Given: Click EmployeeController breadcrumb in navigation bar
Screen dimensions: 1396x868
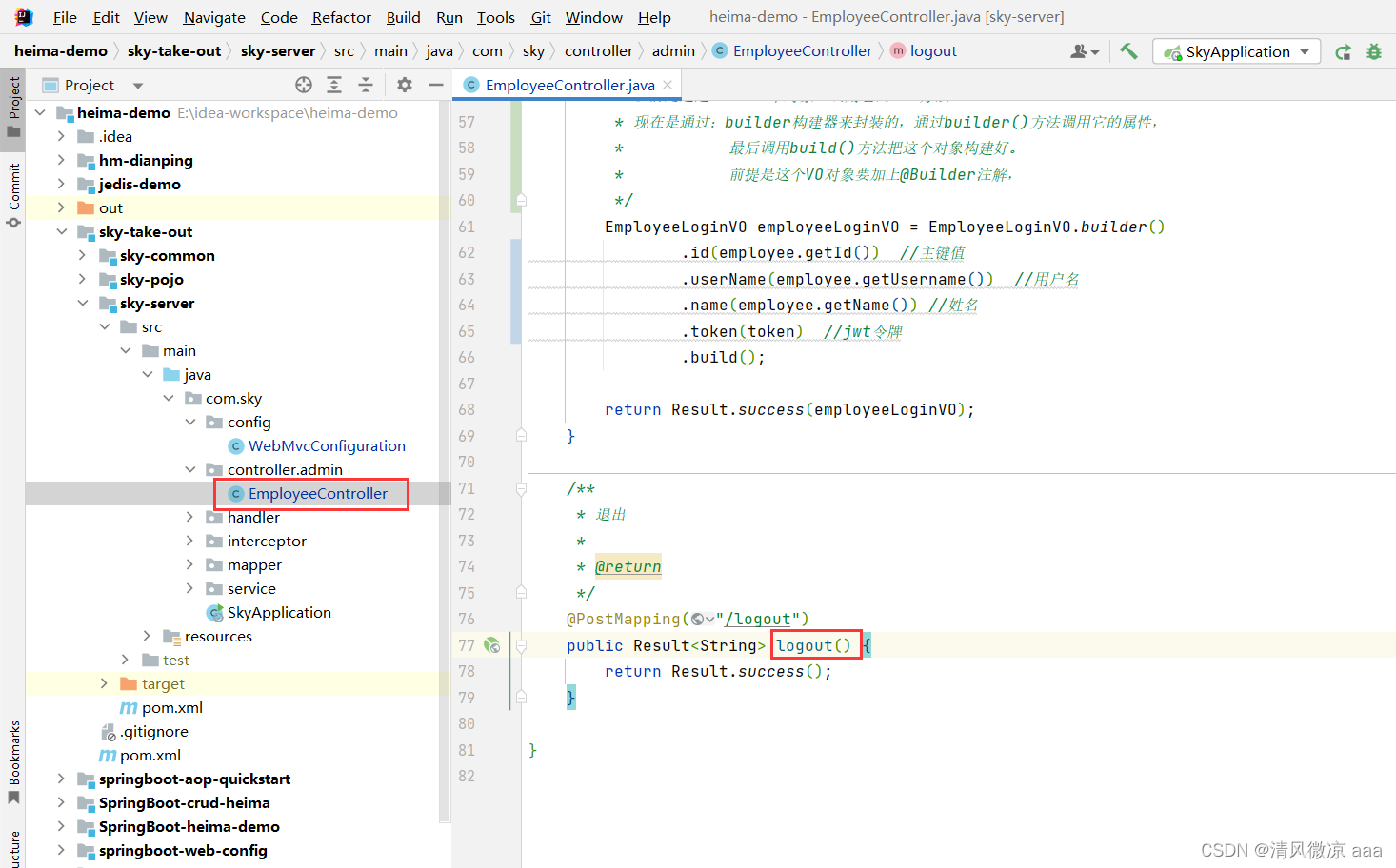Looking at the screenshot, I should coord(792,51).
